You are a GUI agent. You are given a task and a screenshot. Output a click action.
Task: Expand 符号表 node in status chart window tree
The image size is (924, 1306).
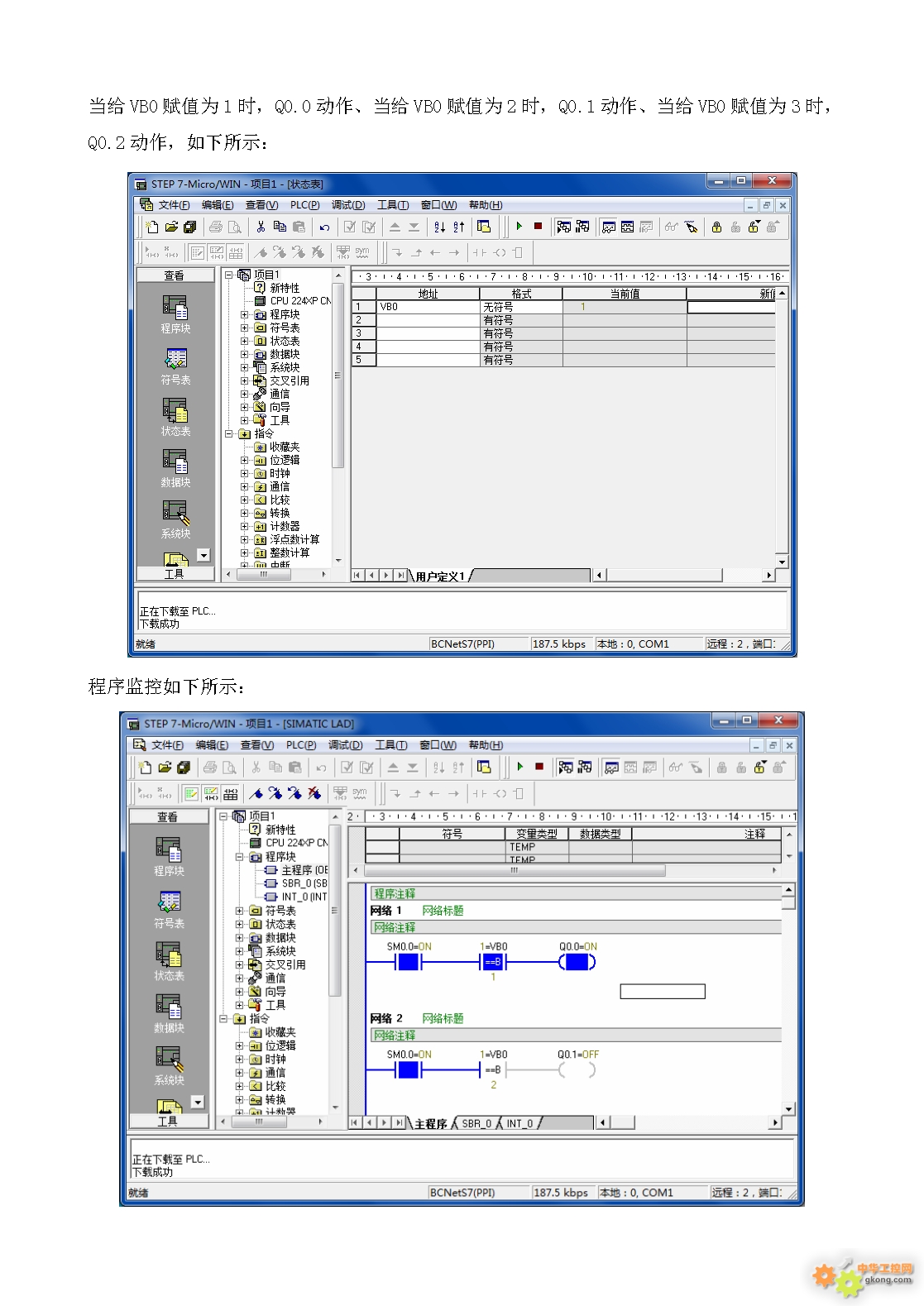[x=245, y=328]
